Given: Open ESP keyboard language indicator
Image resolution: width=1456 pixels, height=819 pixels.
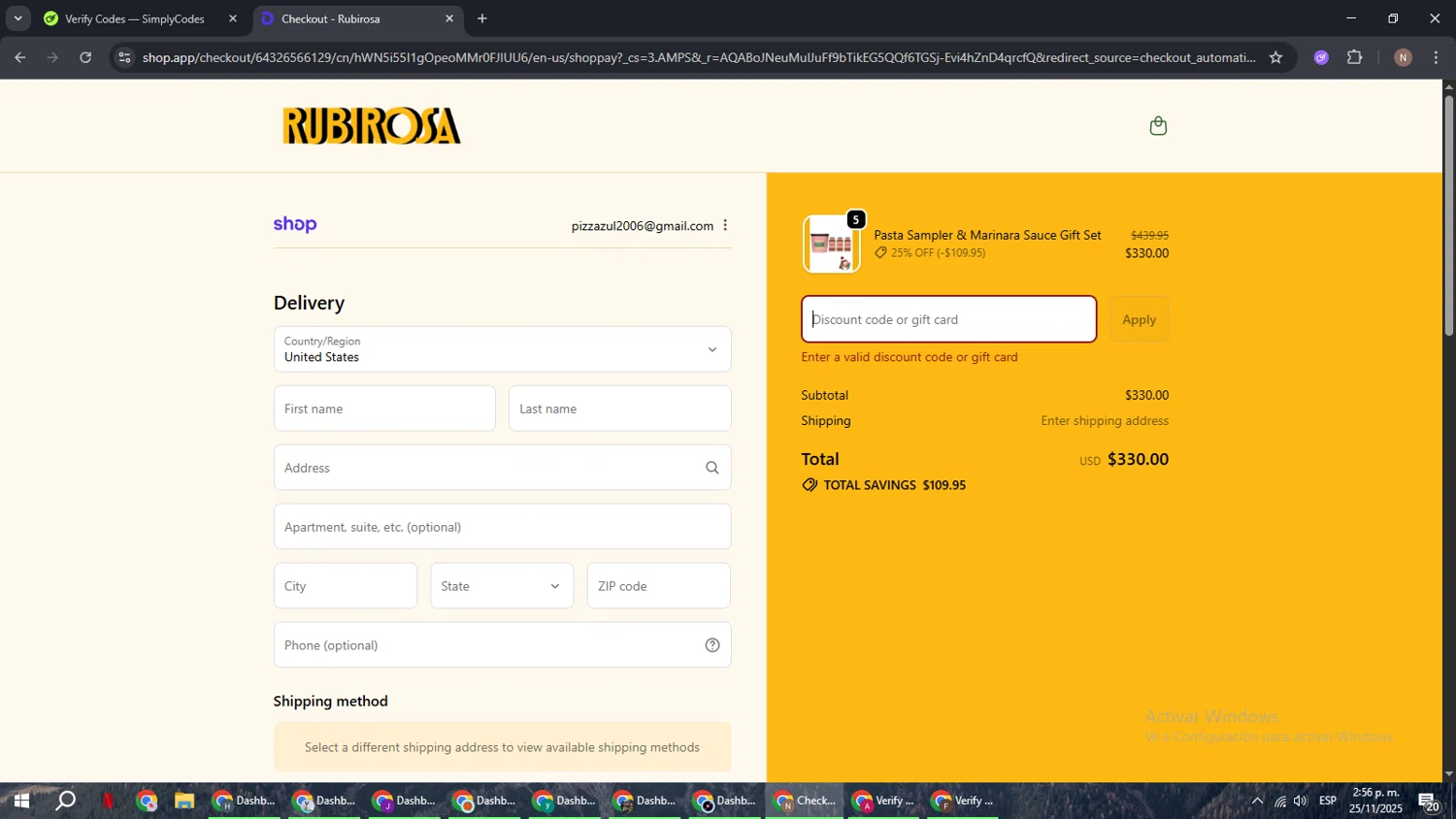Looking at the screenshot, I should [x=1328, y=802].
